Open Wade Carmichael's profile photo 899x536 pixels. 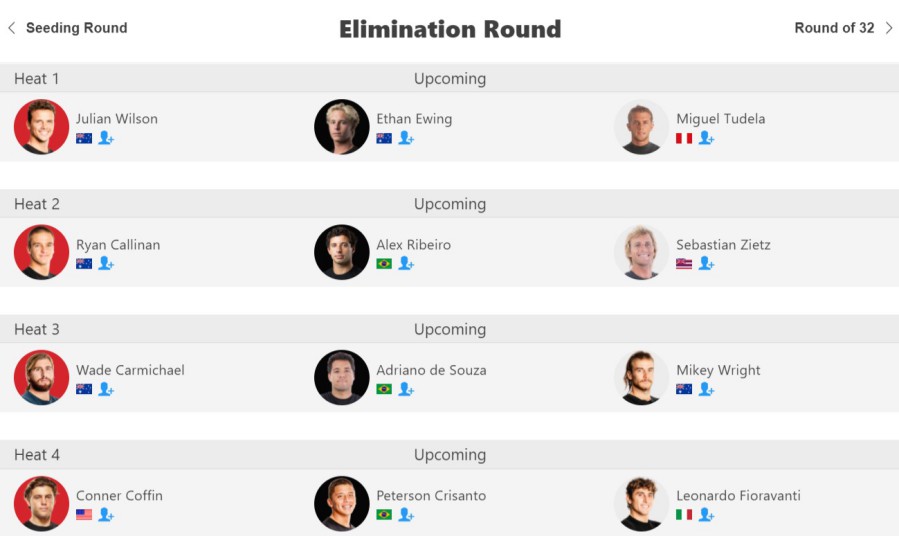41,378
